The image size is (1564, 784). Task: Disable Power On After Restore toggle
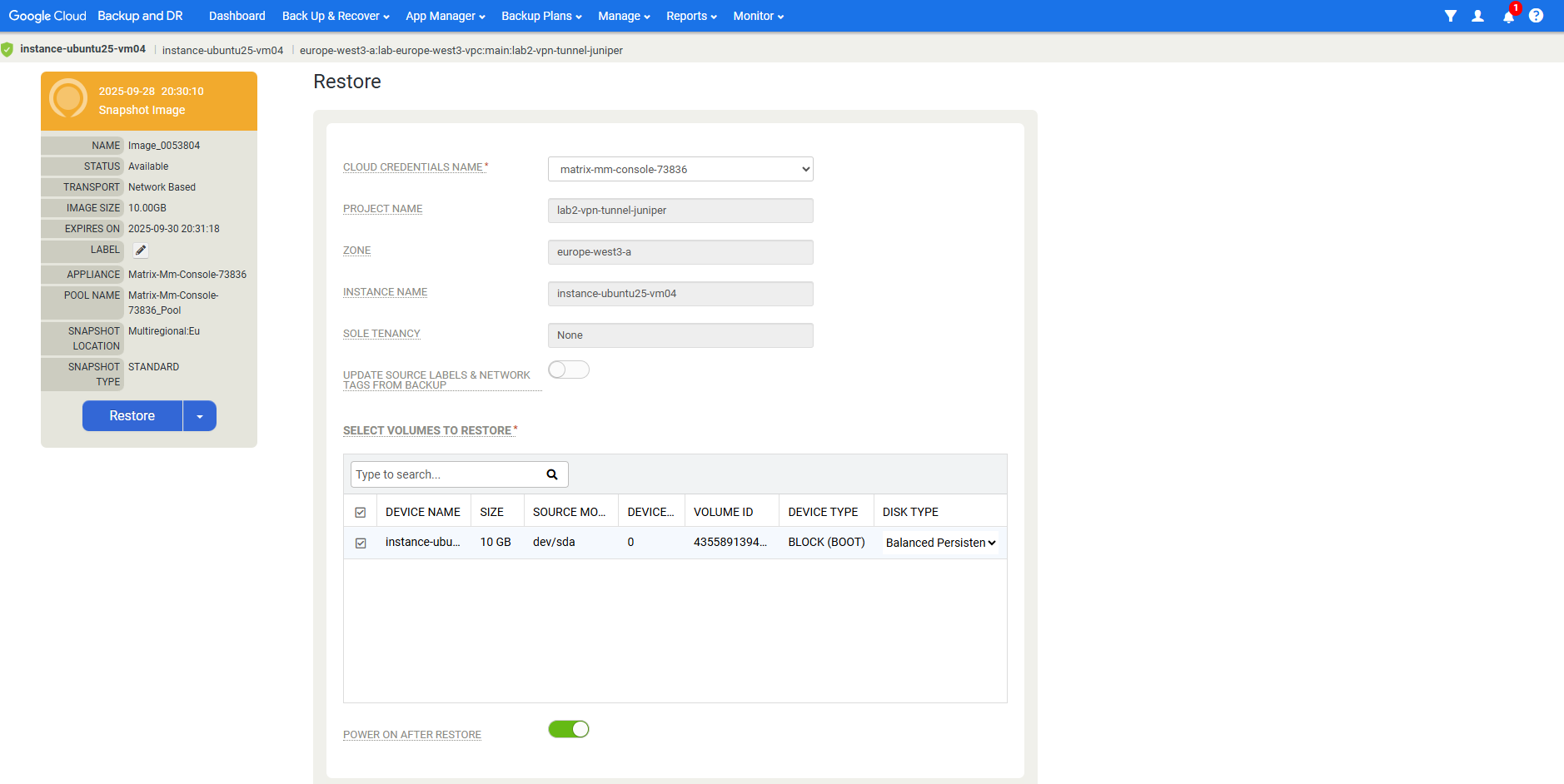(x=569, y=729)
